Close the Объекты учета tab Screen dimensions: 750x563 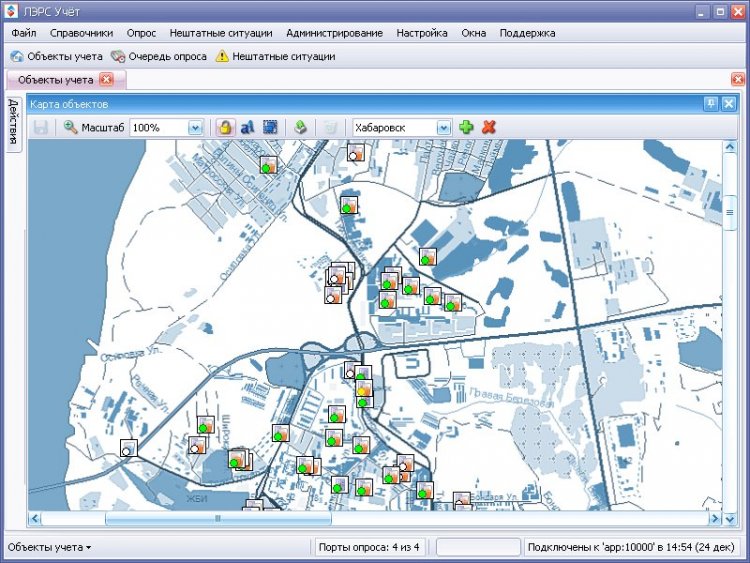tap(106, 80)
